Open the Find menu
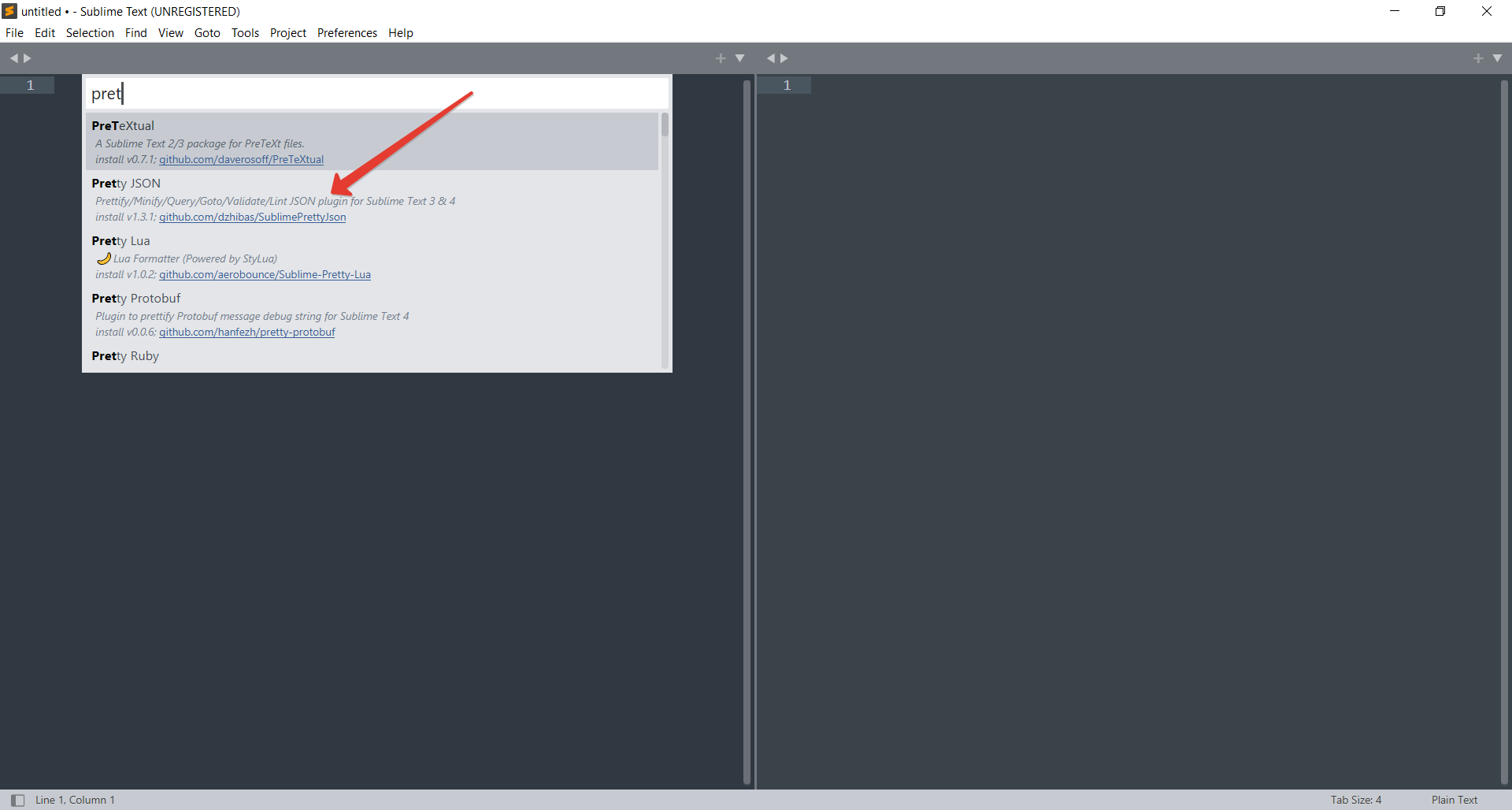Image resolution: width=1512 pixels, height=810 pixels. [x=136, y=33]
